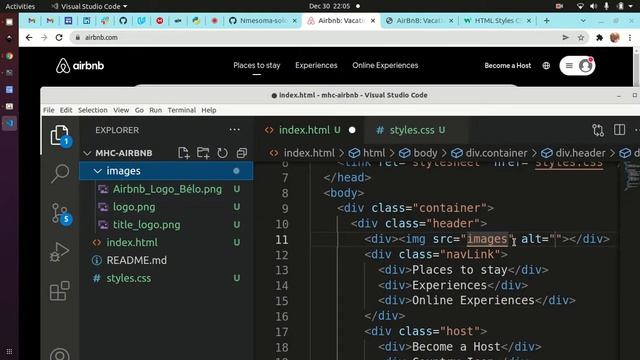
Task: Click Activities in the top bar
Action: pyautogui.click(x=20, y=6)
